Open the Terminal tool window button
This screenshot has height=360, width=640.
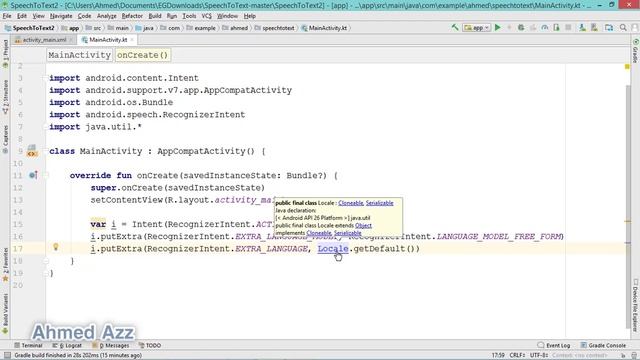29,345
